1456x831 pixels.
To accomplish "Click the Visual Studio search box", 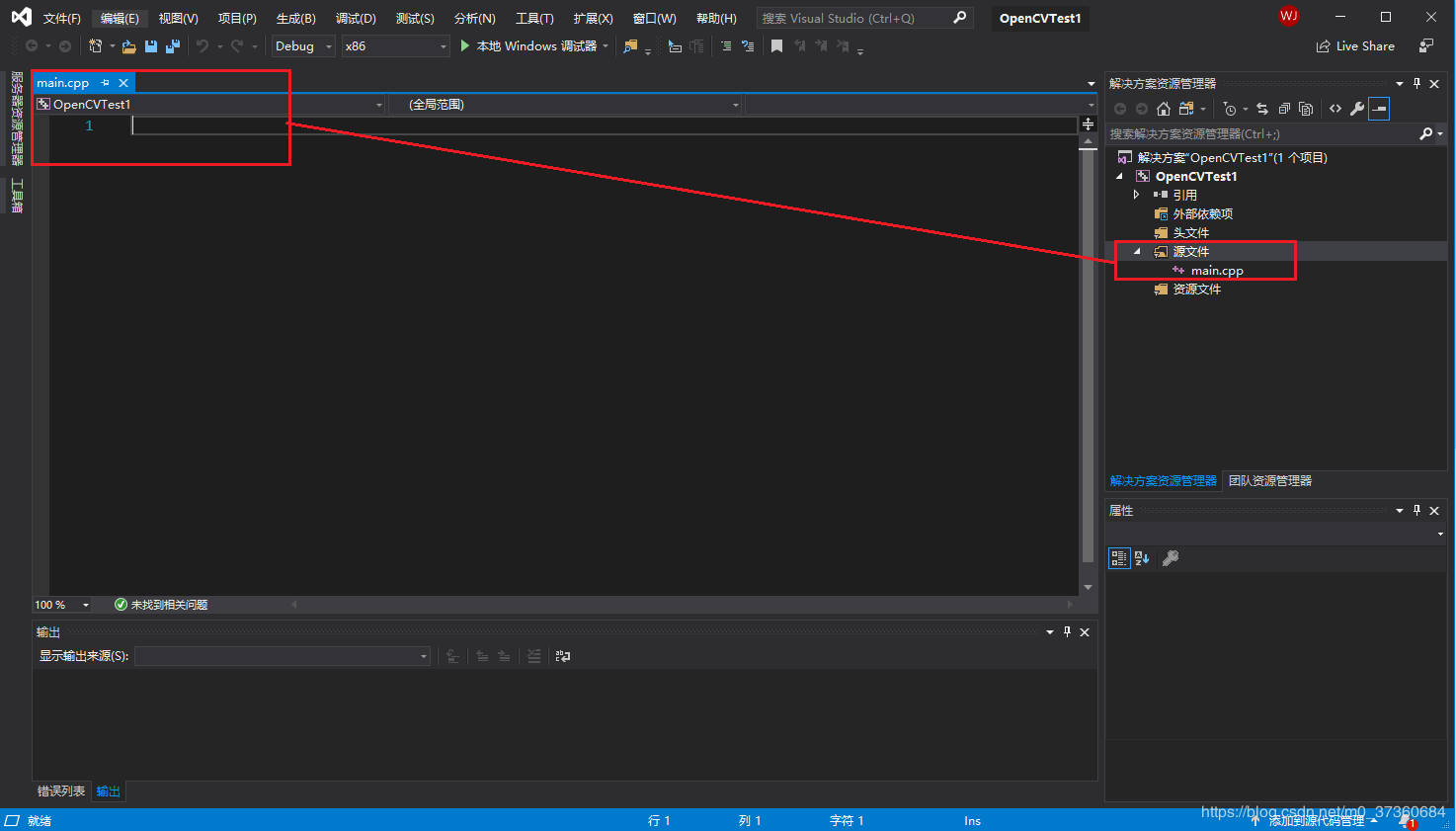I will tap(854, 19).
